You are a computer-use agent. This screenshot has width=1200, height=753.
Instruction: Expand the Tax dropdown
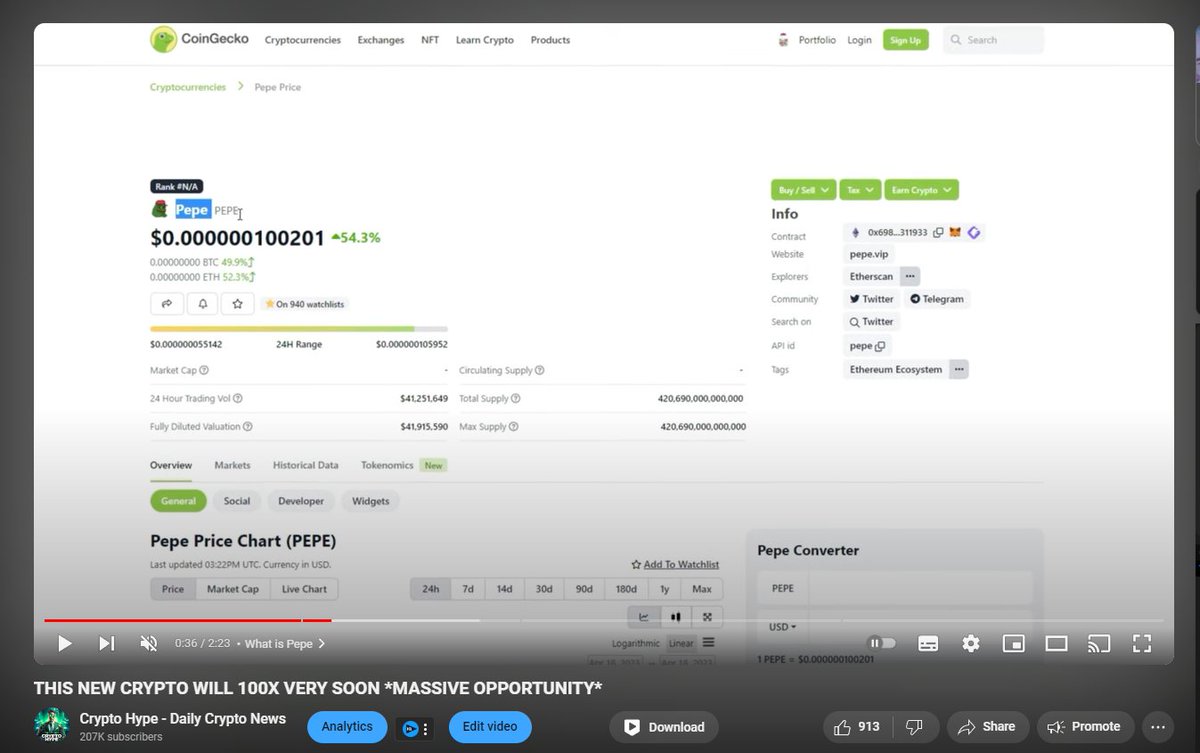pyautogui.click(x=859, y=190)
